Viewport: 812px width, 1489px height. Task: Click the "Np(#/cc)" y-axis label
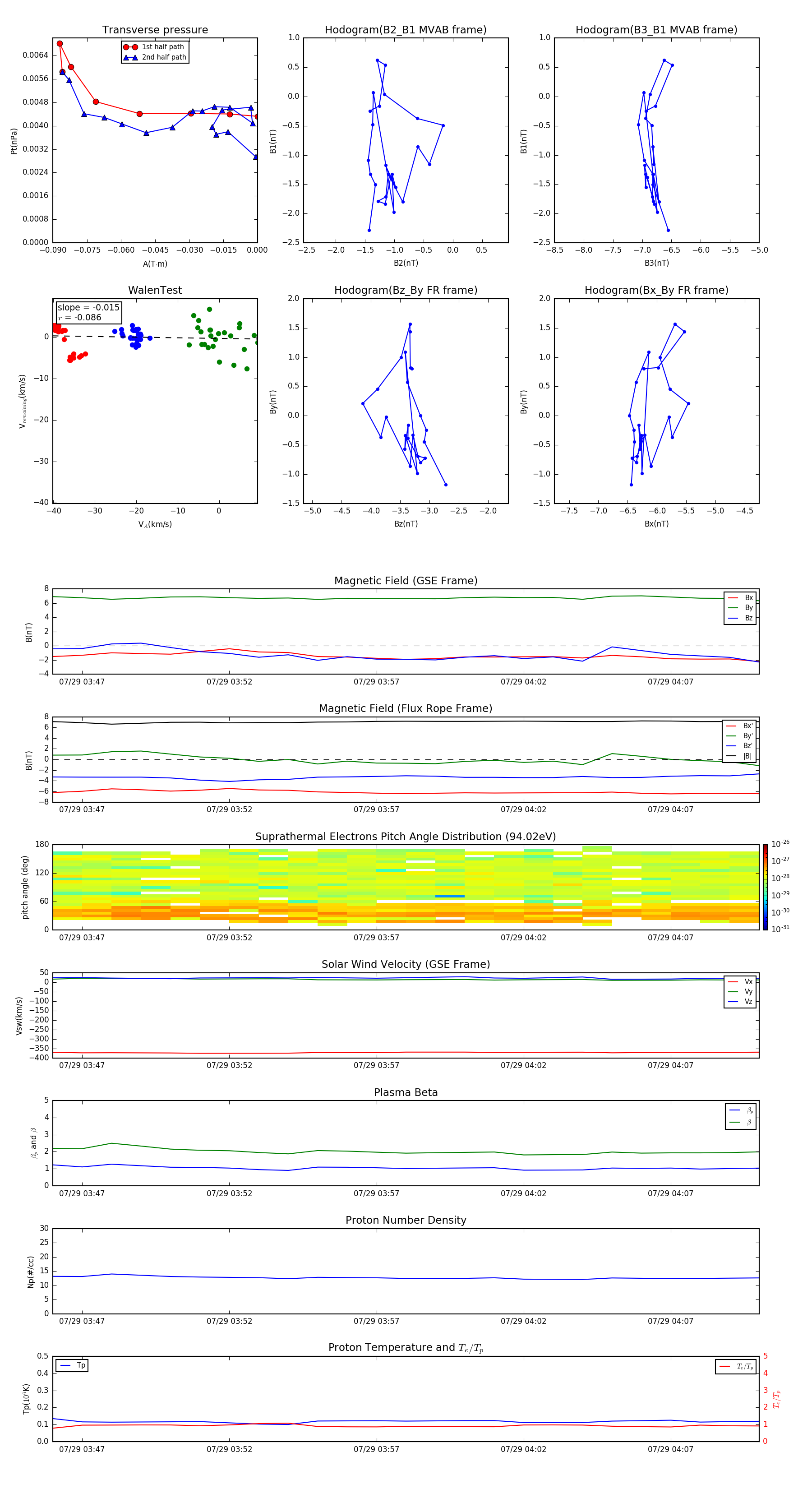[x=31, y=1271]
